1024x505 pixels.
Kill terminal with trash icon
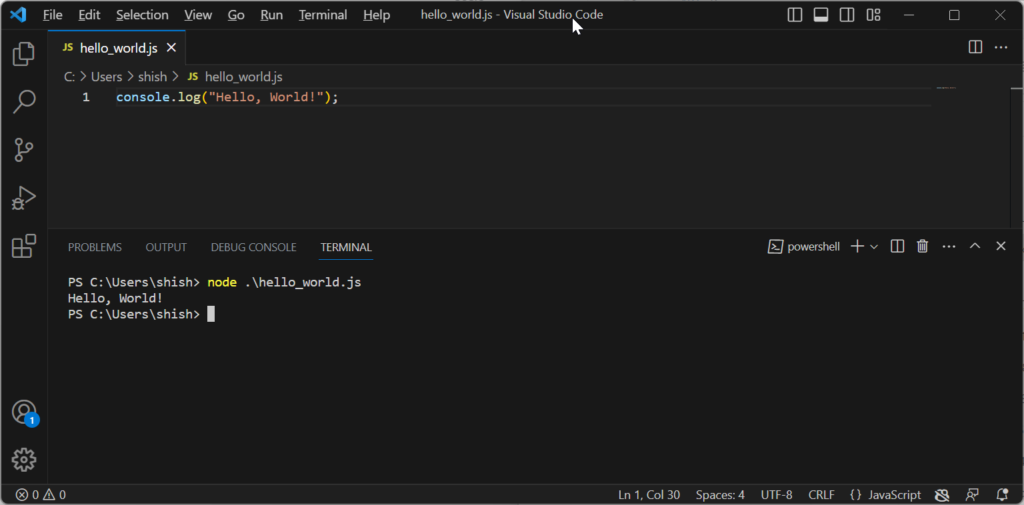[922, 246]
